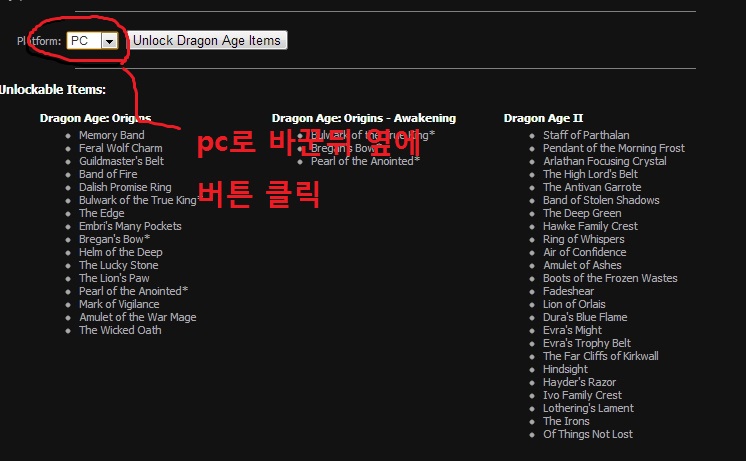Select 'Helm of the Deep' item

(x=121, y=252)
